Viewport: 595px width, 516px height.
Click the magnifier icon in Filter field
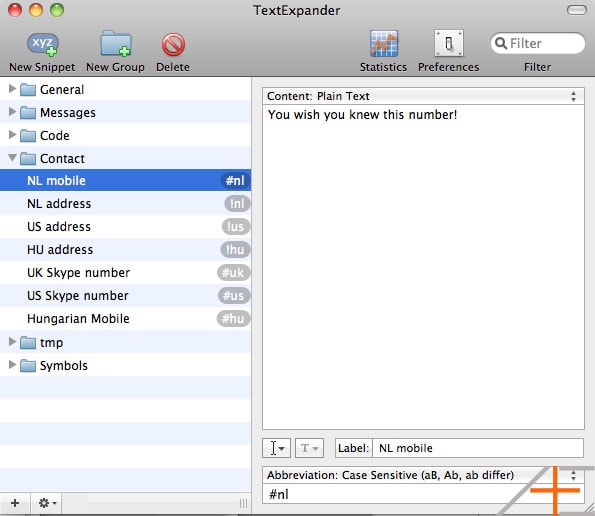tap(501, 43)
